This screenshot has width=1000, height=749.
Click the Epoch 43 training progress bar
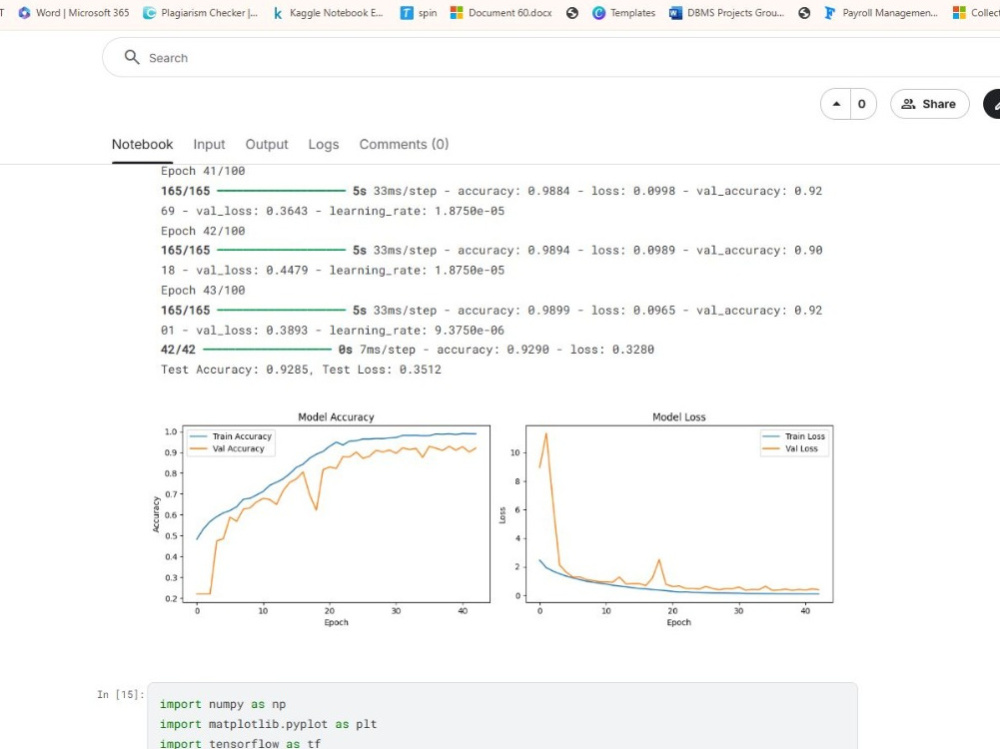[281, 310]
